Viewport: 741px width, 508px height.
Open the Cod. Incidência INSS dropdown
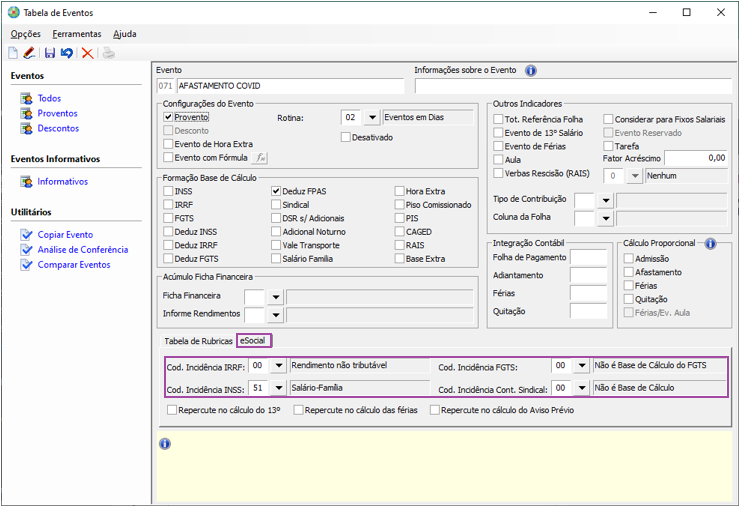[x=279, y=388]
